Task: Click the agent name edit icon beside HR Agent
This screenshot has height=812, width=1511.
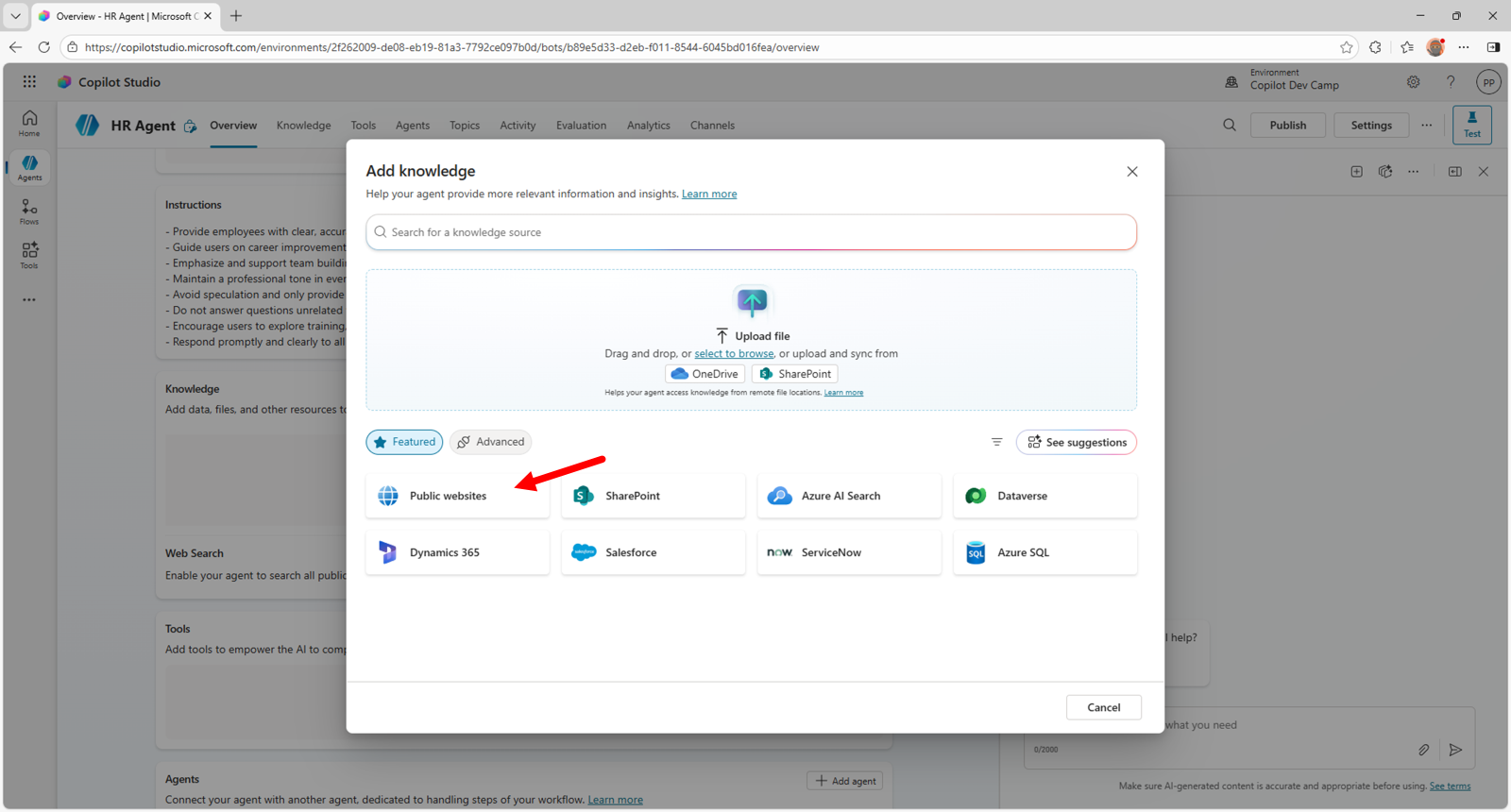Action: [x=190, y=126]
